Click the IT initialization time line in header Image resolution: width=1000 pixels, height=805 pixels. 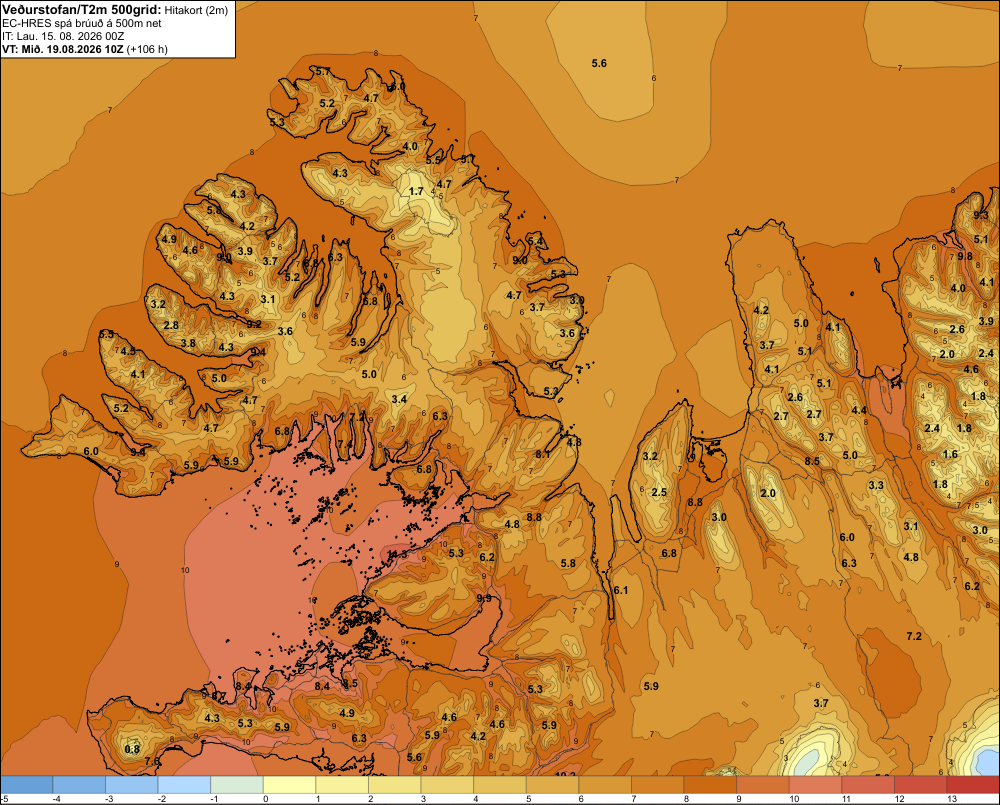click(63, 36)
